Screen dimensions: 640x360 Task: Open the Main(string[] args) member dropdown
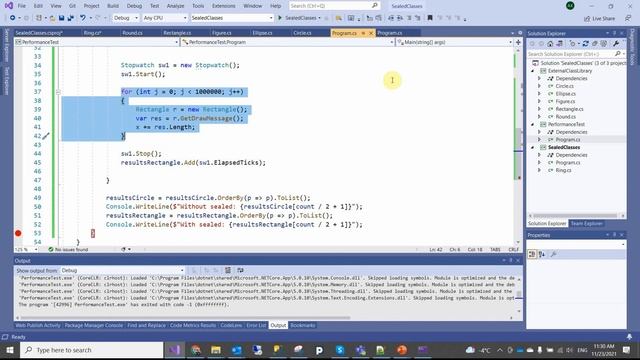click(x=454, y=42)
